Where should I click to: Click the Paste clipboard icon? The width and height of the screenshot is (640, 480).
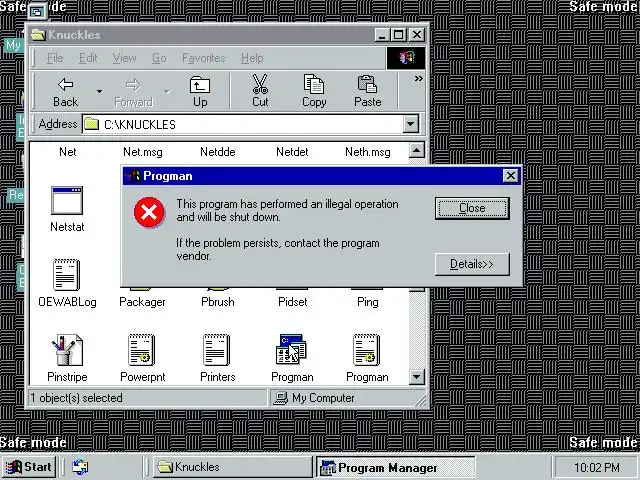(x=367, y=84)
